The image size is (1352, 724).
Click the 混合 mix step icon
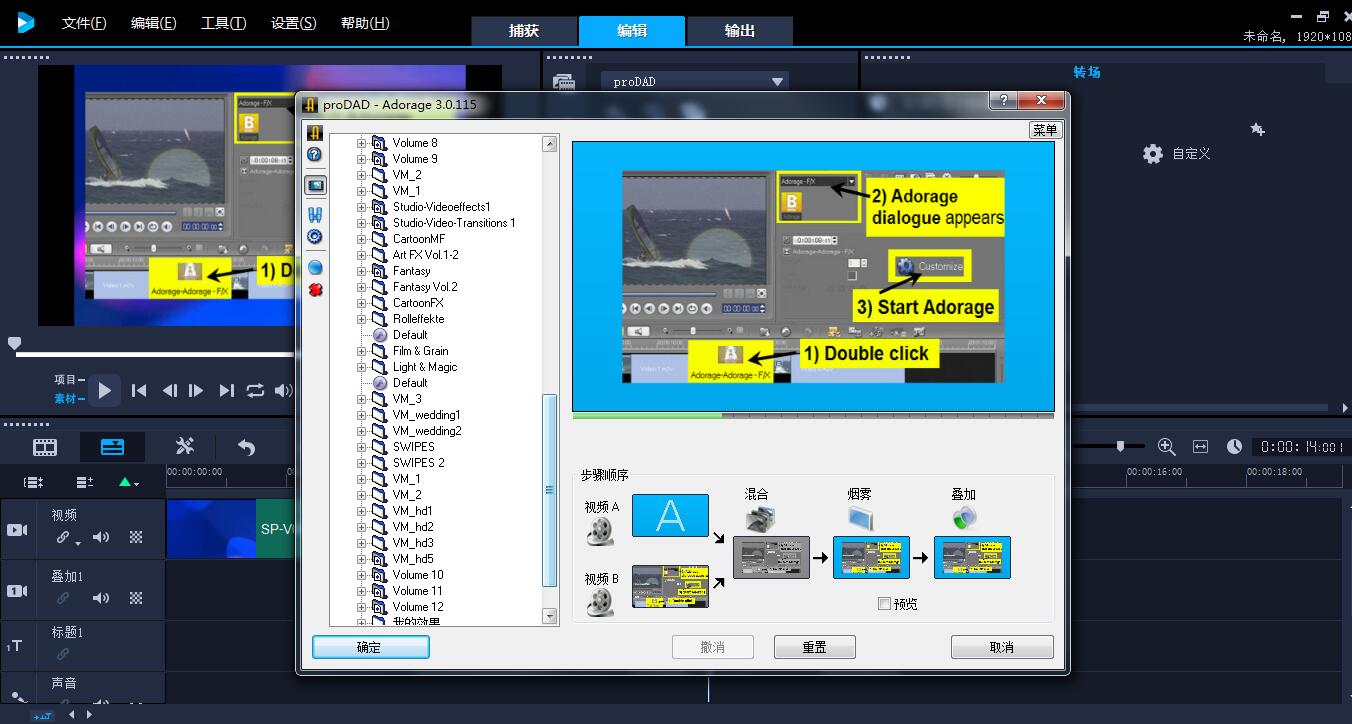pos(759,517)
